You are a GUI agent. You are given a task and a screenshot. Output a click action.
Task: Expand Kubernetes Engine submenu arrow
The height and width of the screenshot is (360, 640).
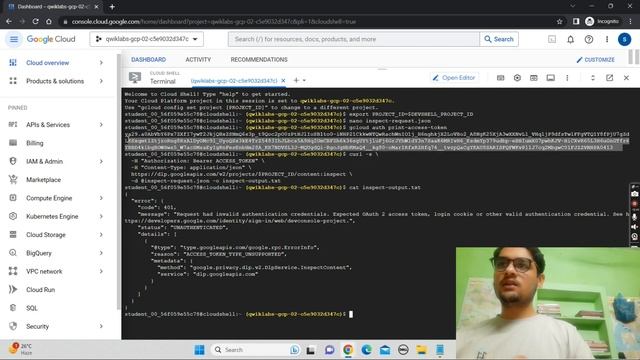[x=101, y=217]
